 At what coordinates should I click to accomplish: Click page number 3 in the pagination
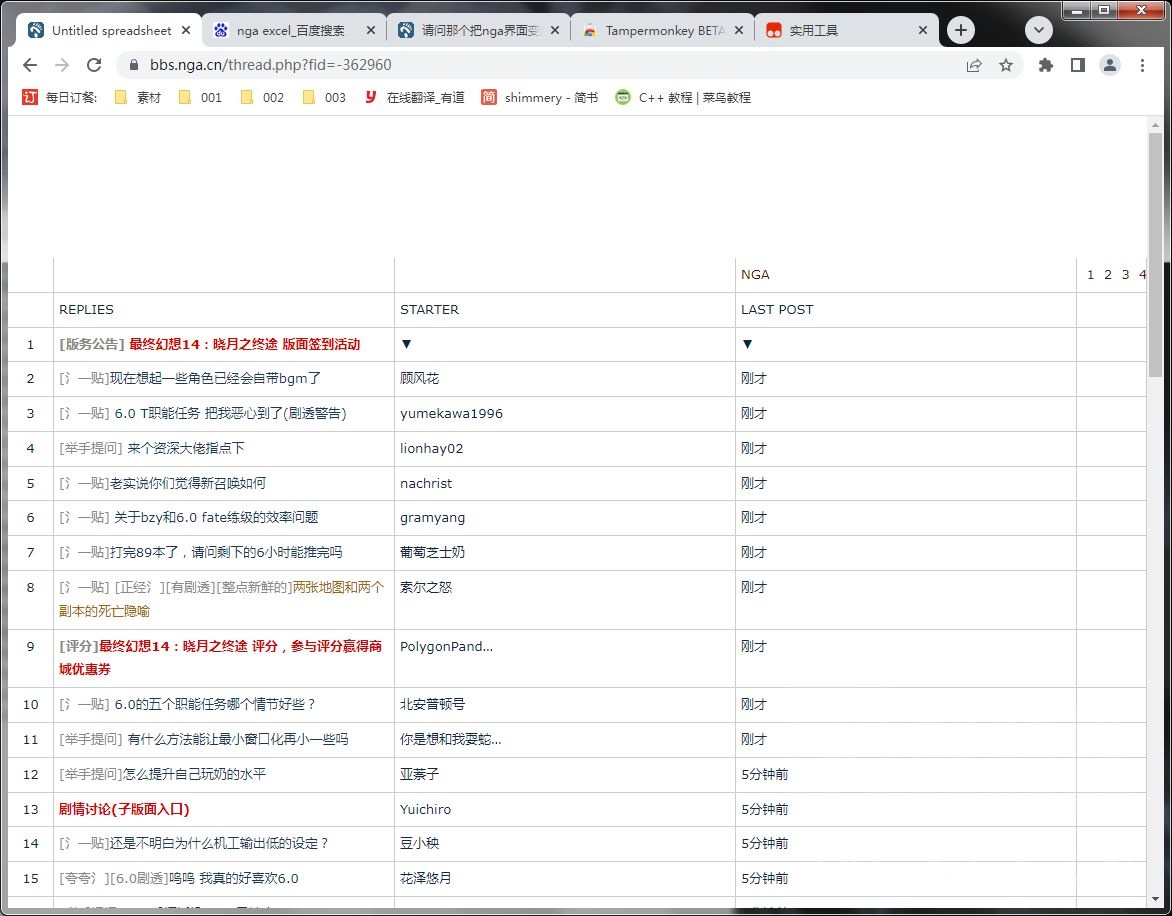[1124, 274]
